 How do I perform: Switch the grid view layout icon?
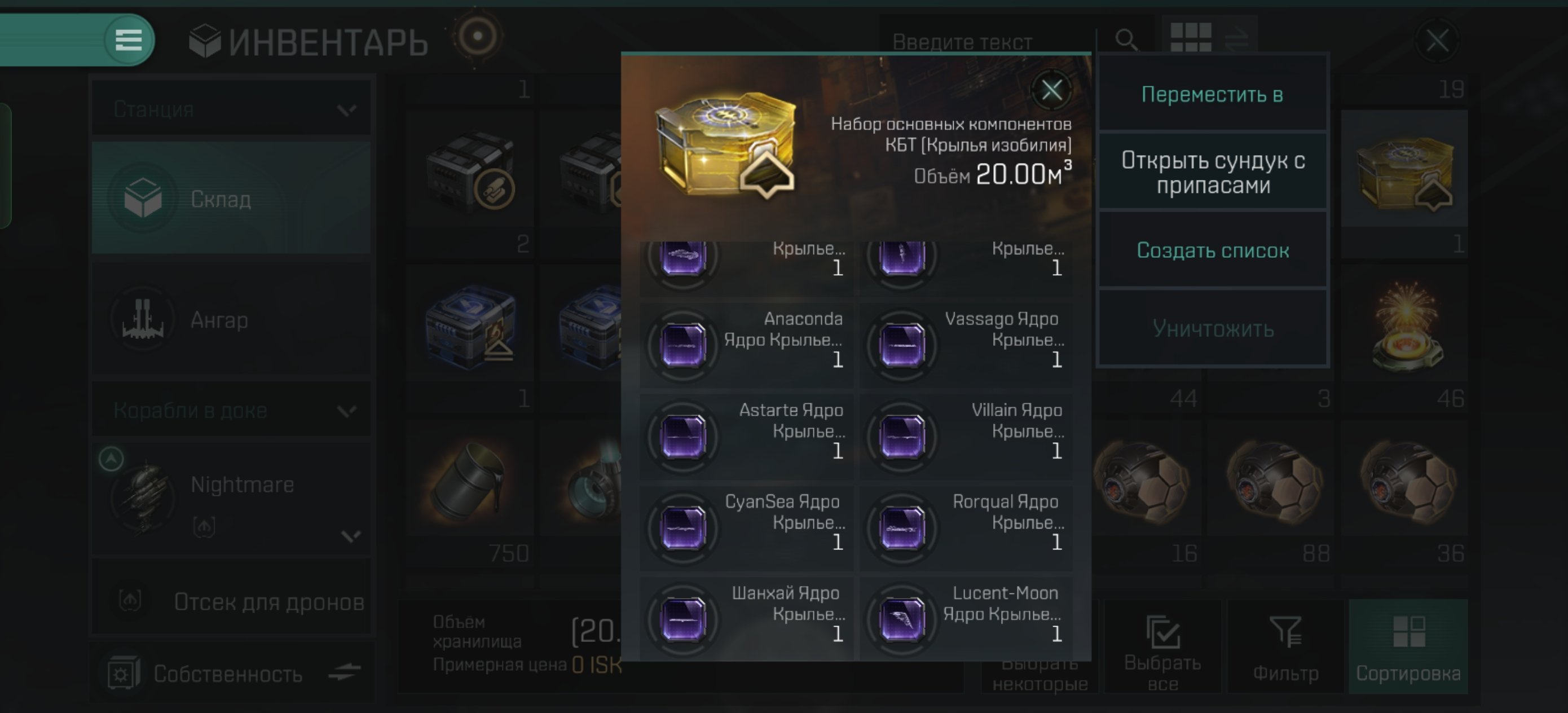click(x=1191, y=38)
